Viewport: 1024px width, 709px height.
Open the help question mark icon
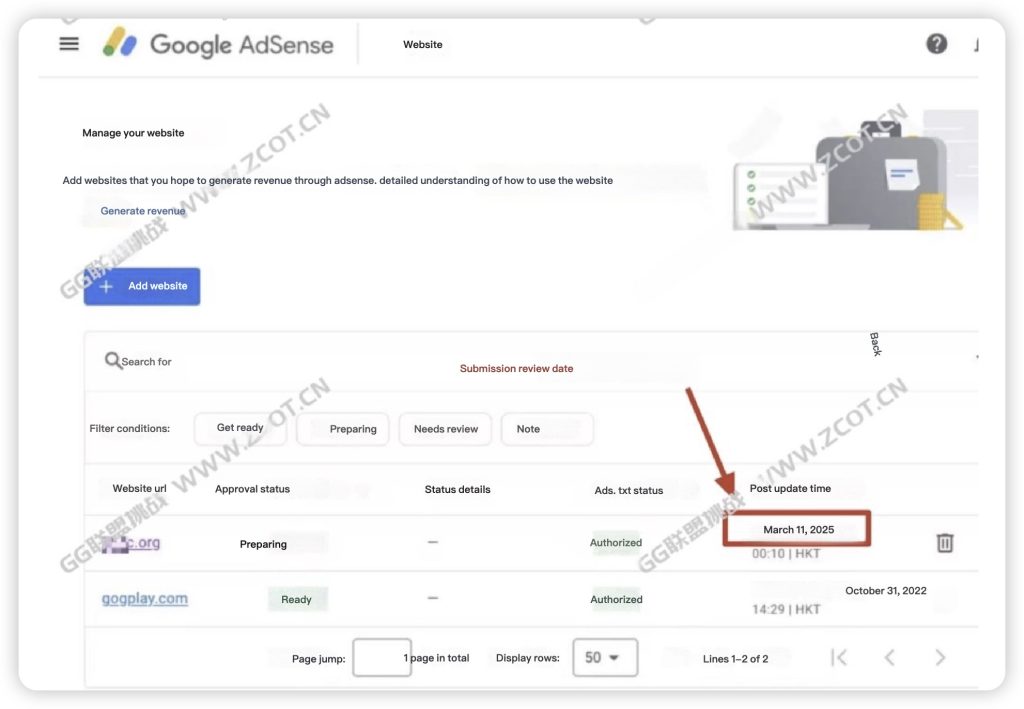click(936, 44)
